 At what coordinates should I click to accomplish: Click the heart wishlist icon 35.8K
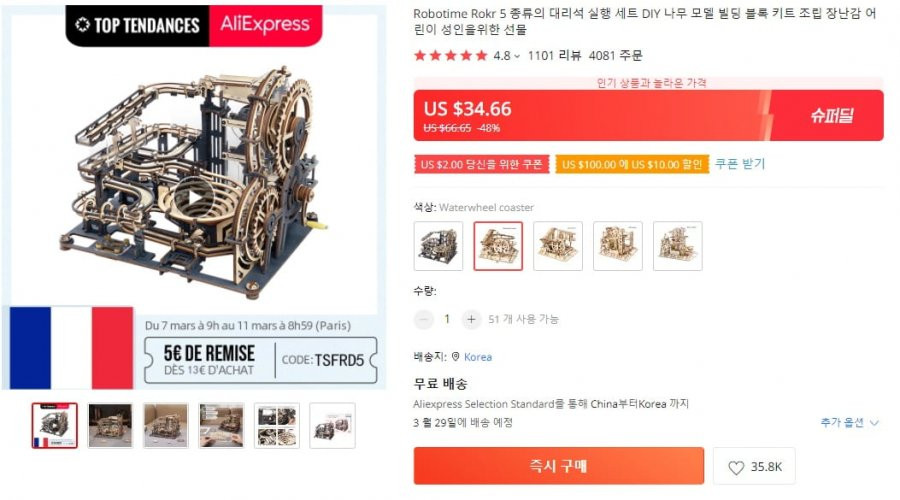click(754, 466)
